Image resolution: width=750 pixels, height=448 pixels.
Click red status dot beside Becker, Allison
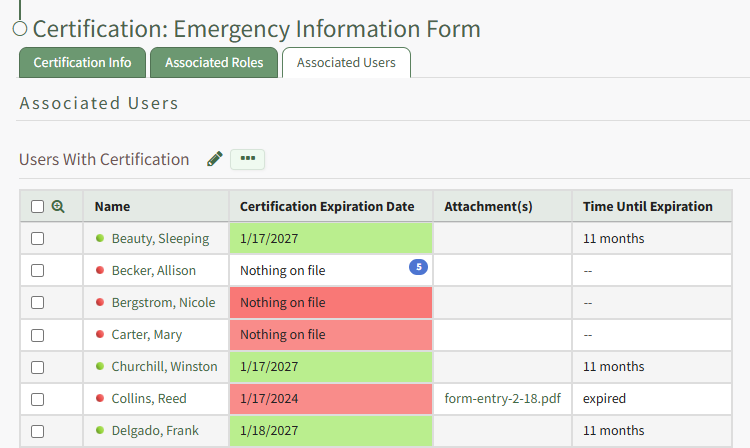click(100, 271)
